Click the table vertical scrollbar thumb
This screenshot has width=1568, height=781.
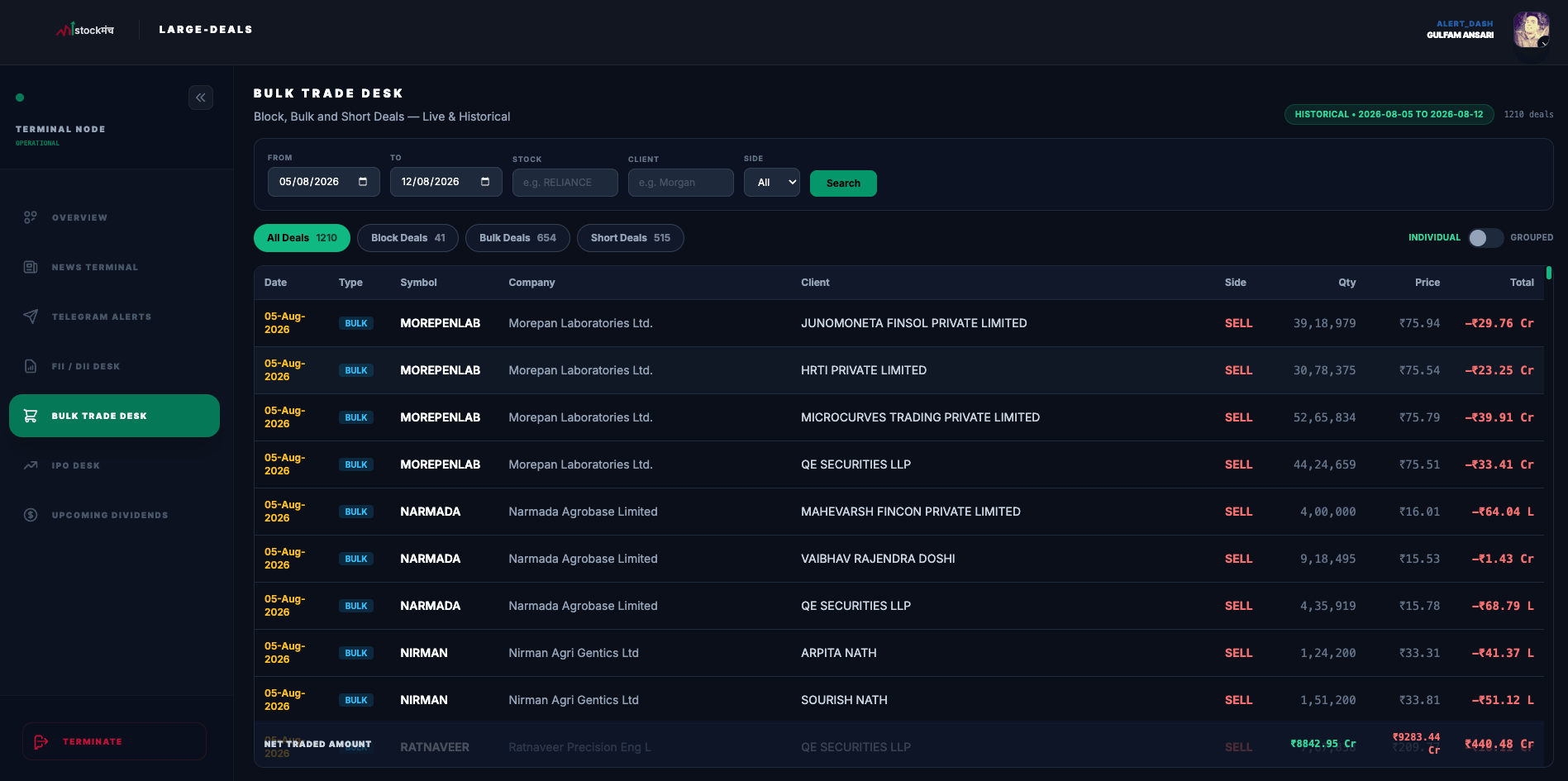[1549, 273]
